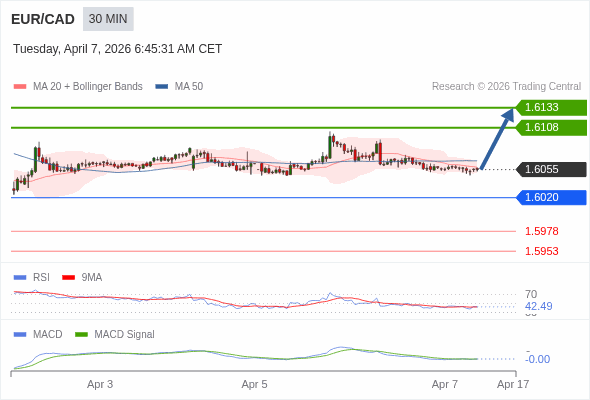The width and height of the screenshot is (590, 400).
Task: Click the RSI value 42.49
Action: 539,306
